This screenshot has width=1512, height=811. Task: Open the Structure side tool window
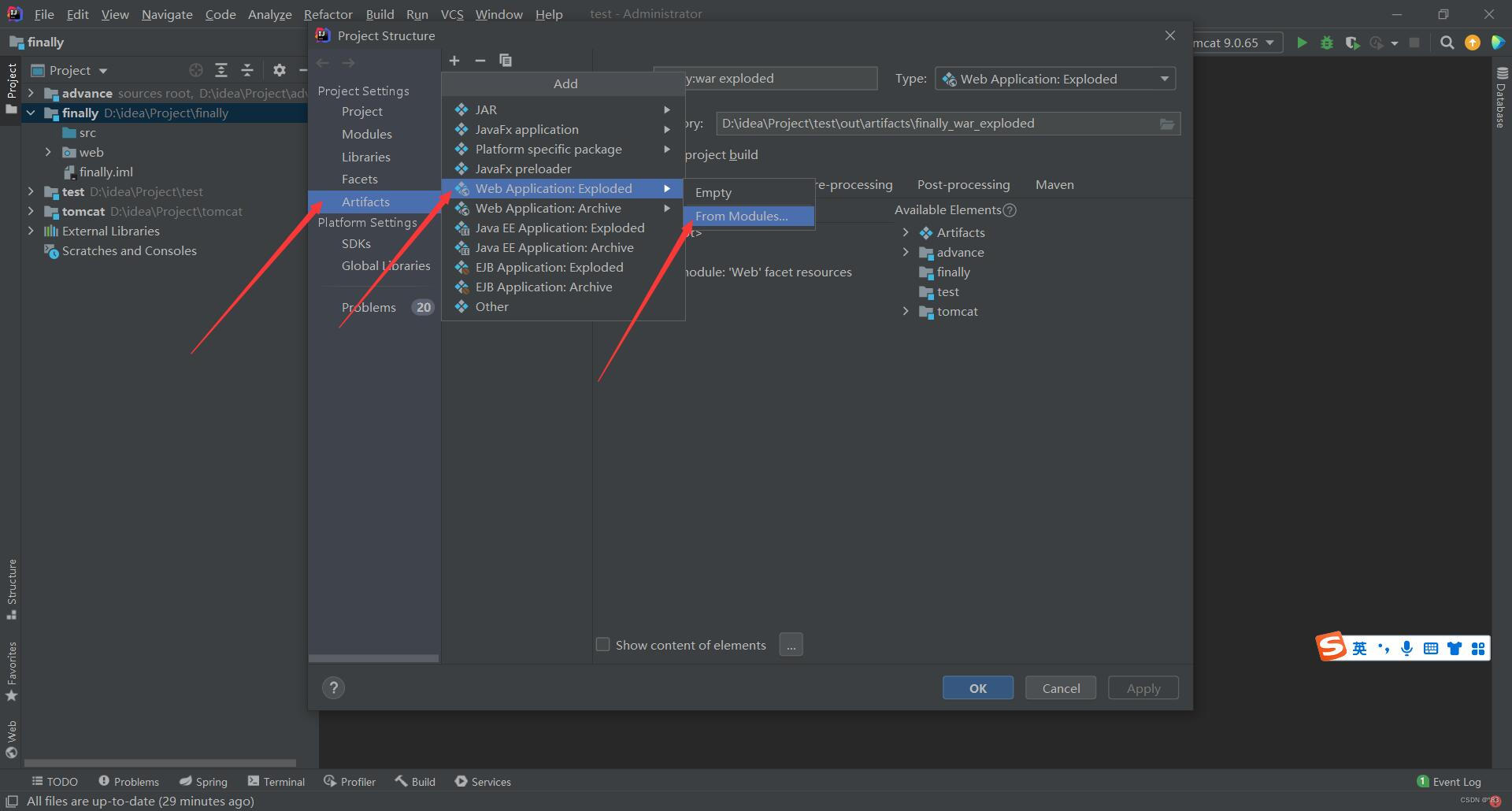tap(12, 589)
